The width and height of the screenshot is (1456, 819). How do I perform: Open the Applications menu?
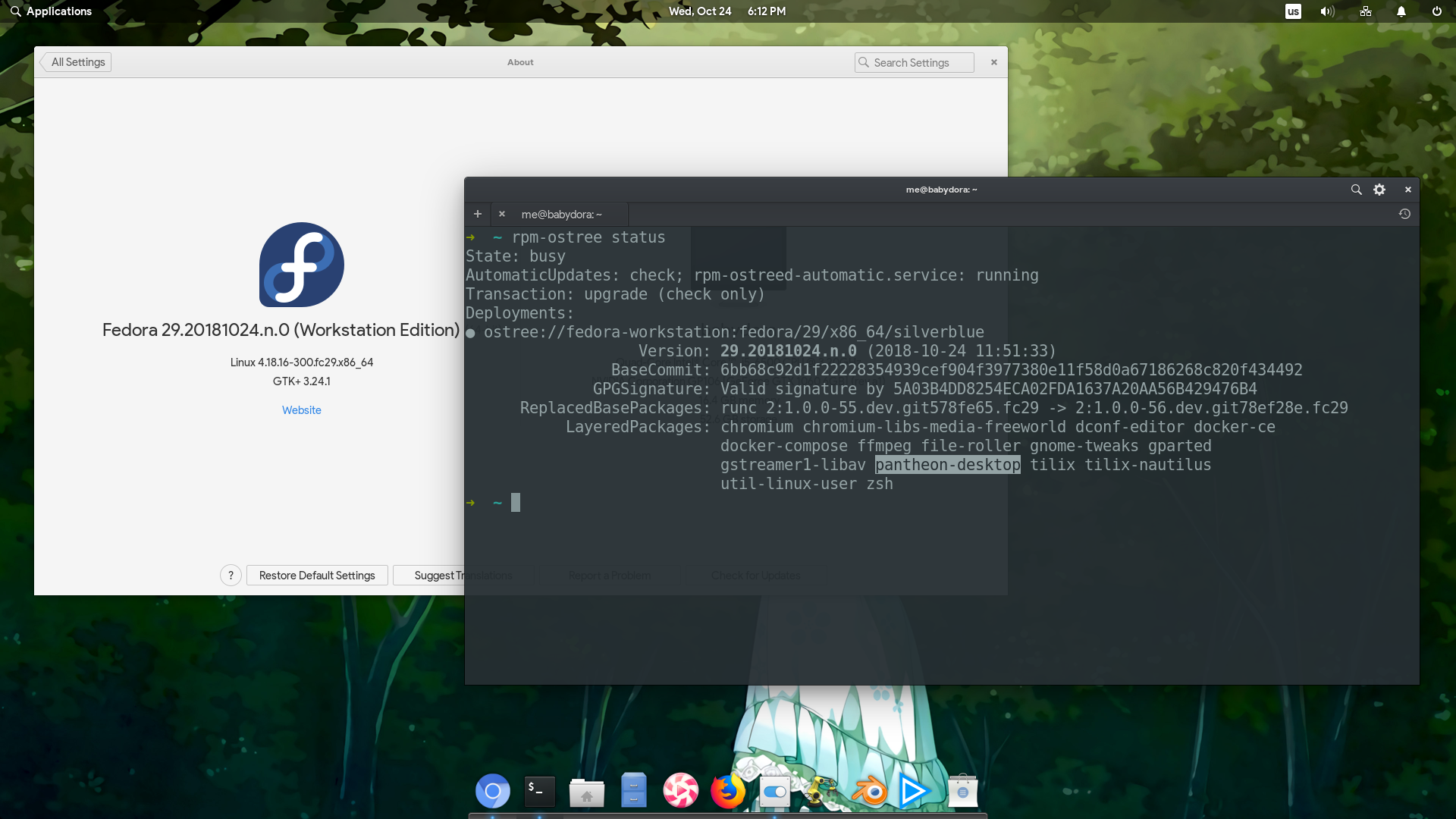[51, 11]
